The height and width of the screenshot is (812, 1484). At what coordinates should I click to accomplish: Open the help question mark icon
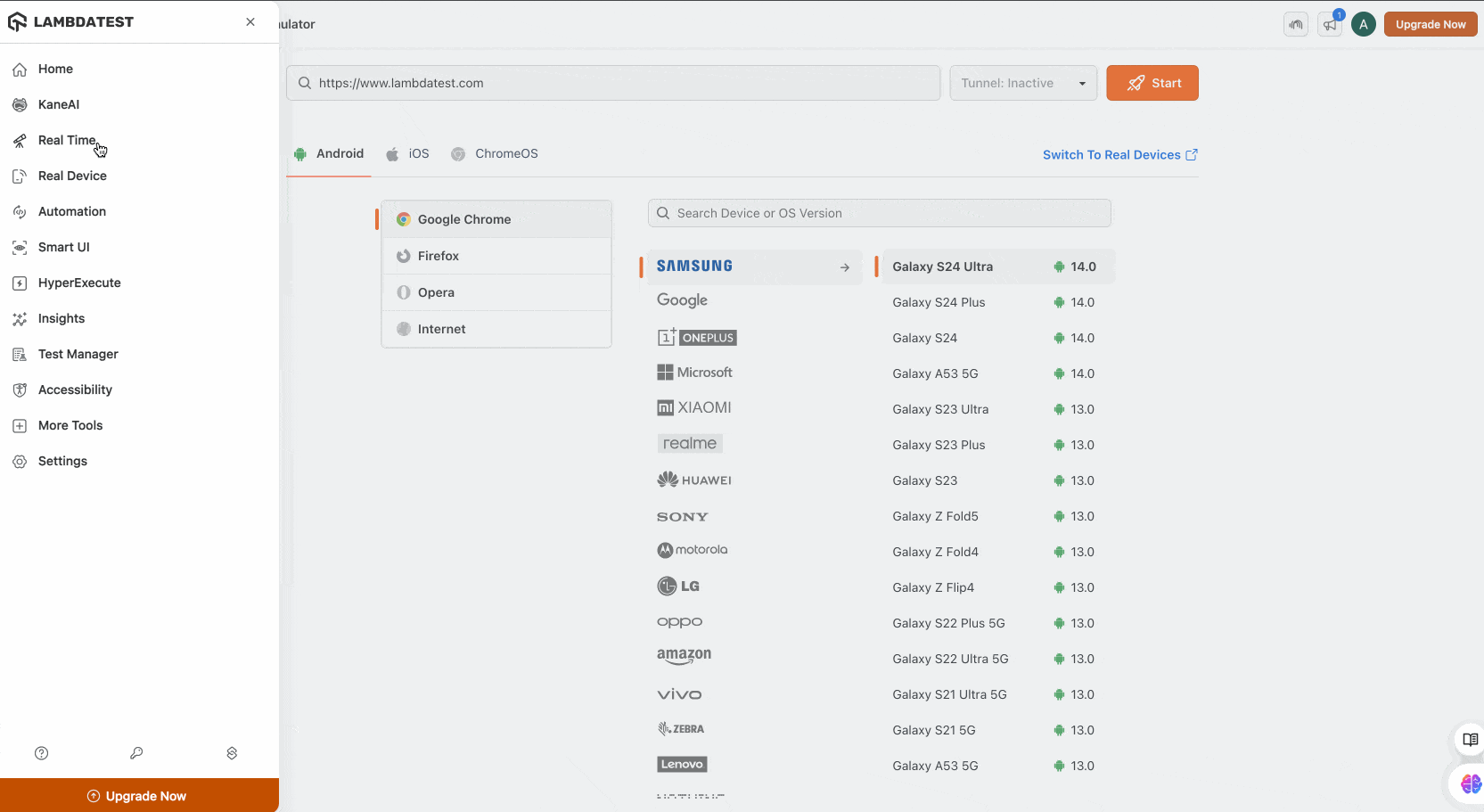click(x=41, y=753)
